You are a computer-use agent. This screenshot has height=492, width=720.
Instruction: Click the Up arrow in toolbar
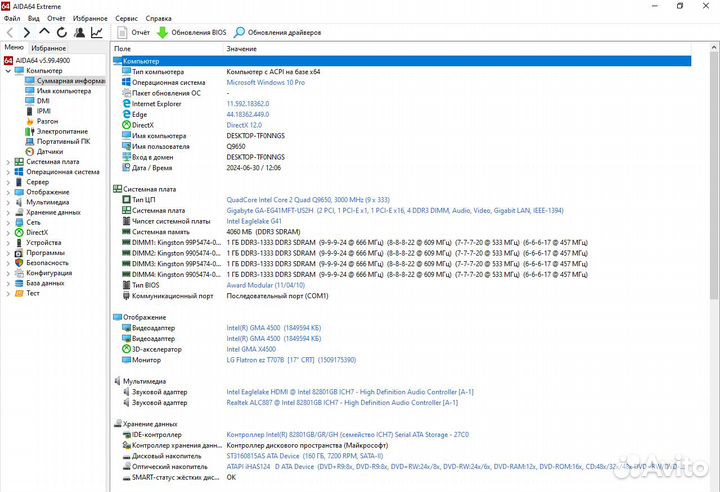(x=44, y=32)
